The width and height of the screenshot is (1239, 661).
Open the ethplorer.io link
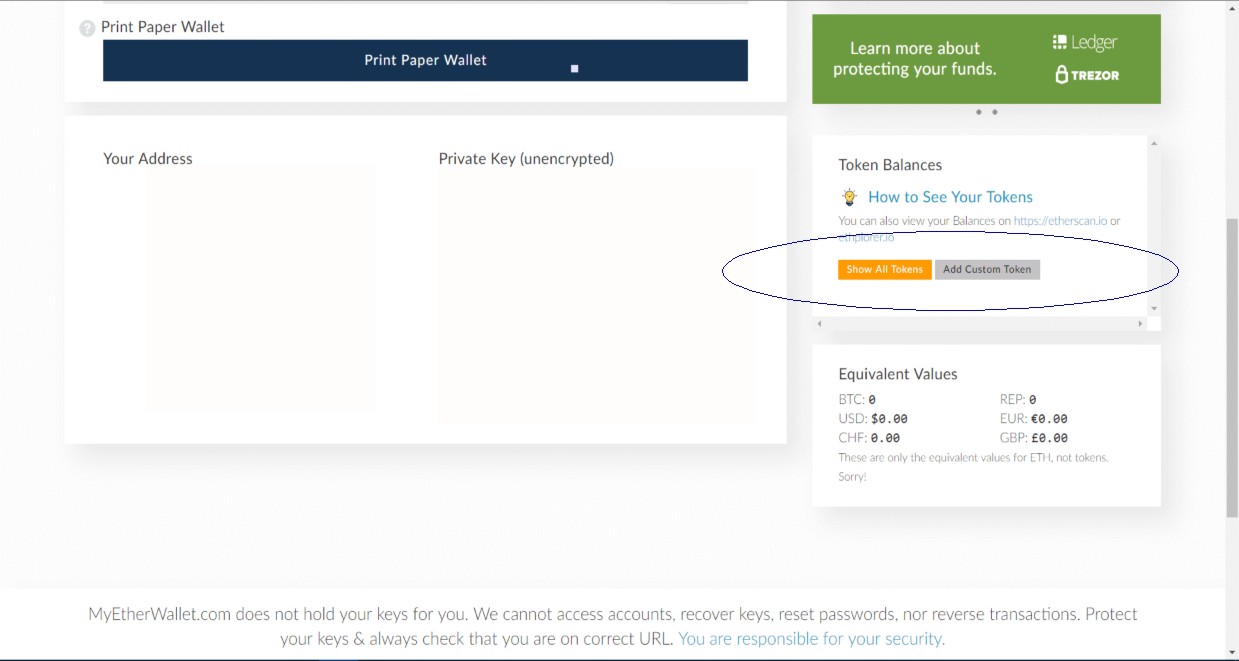tap(866, 238)
